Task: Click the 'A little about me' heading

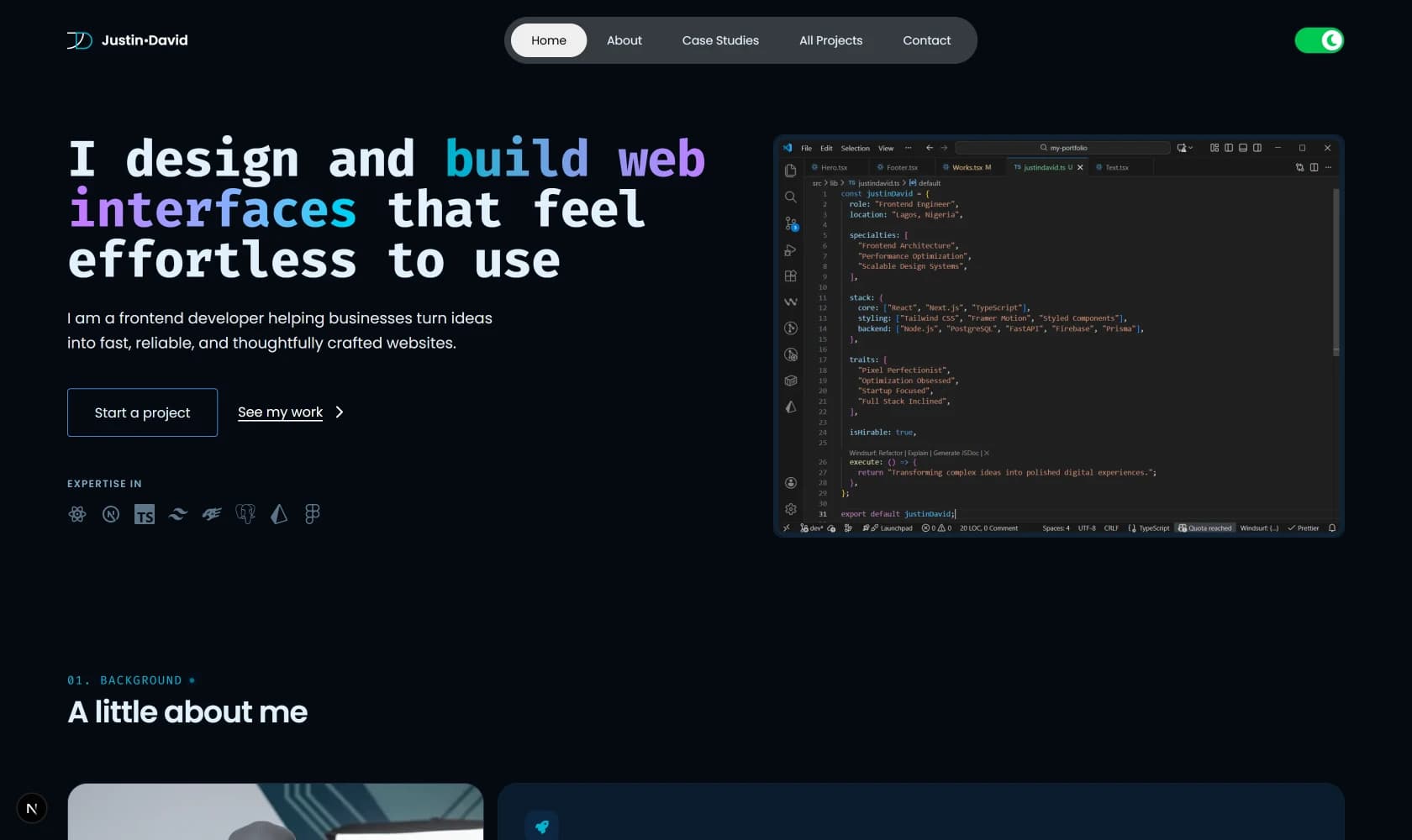Action: (187, 712)
